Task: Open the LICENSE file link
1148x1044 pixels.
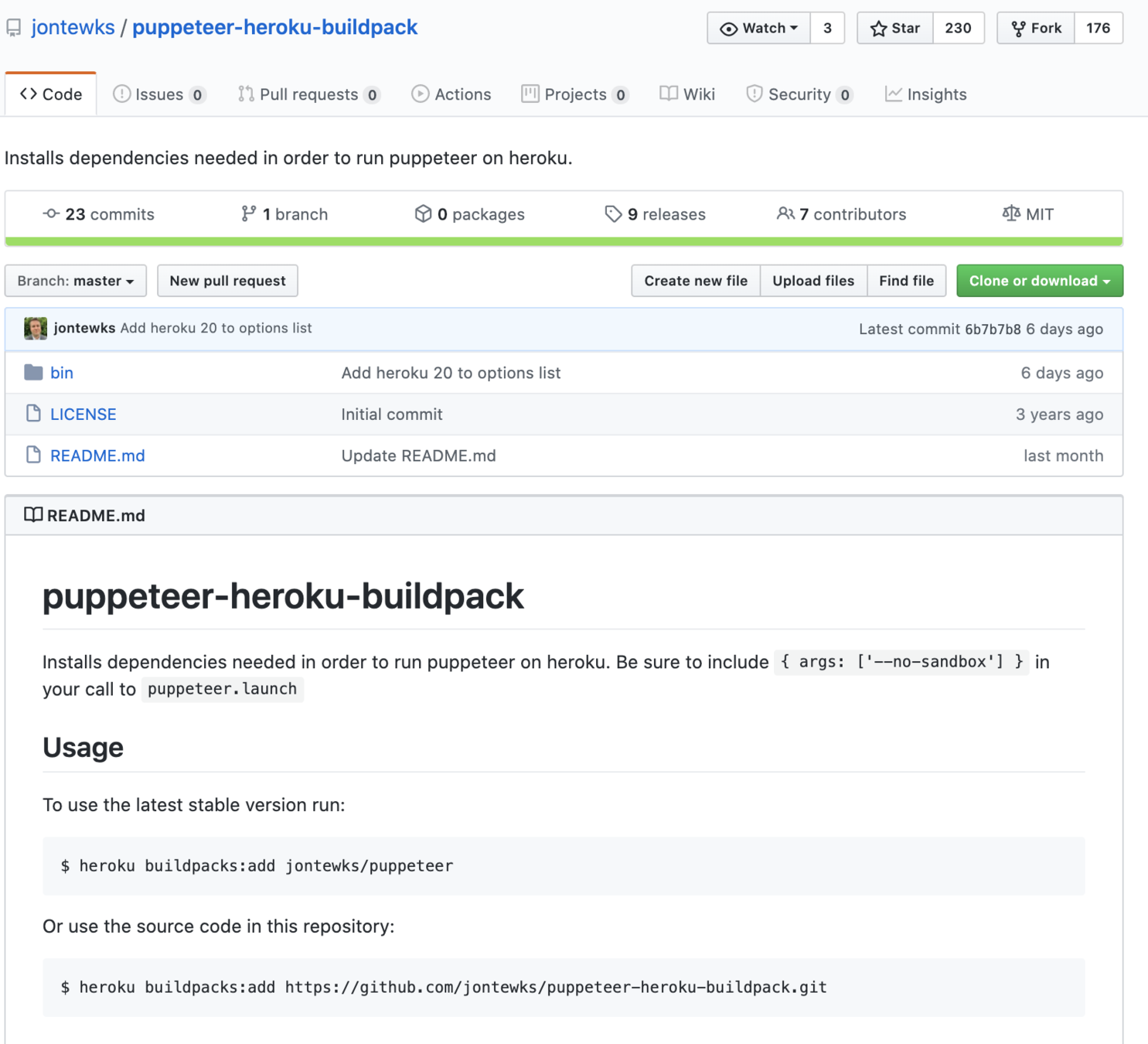Action: [x=83, y=415]
